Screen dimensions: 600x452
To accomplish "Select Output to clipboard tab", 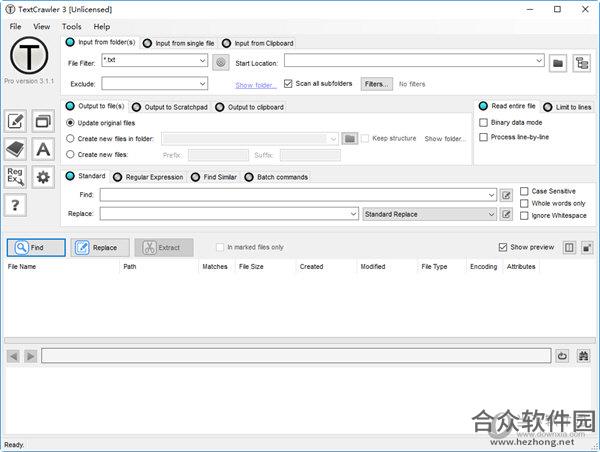I will [x=250, y=107].
